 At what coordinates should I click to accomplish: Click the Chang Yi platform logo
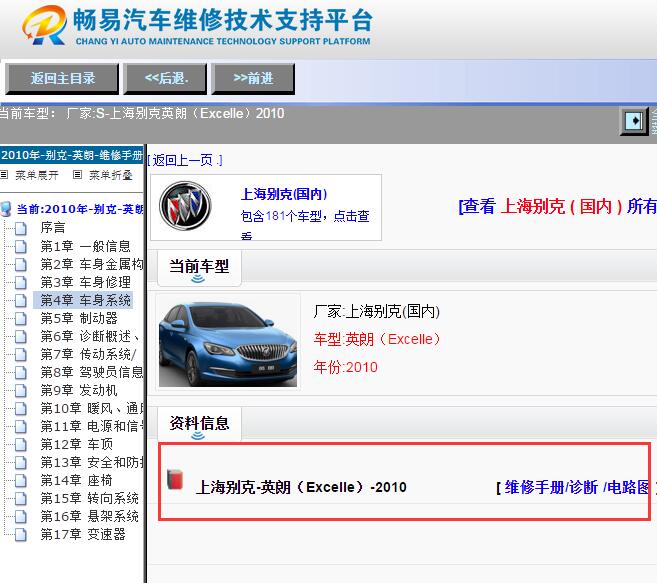tap(45, 25)
